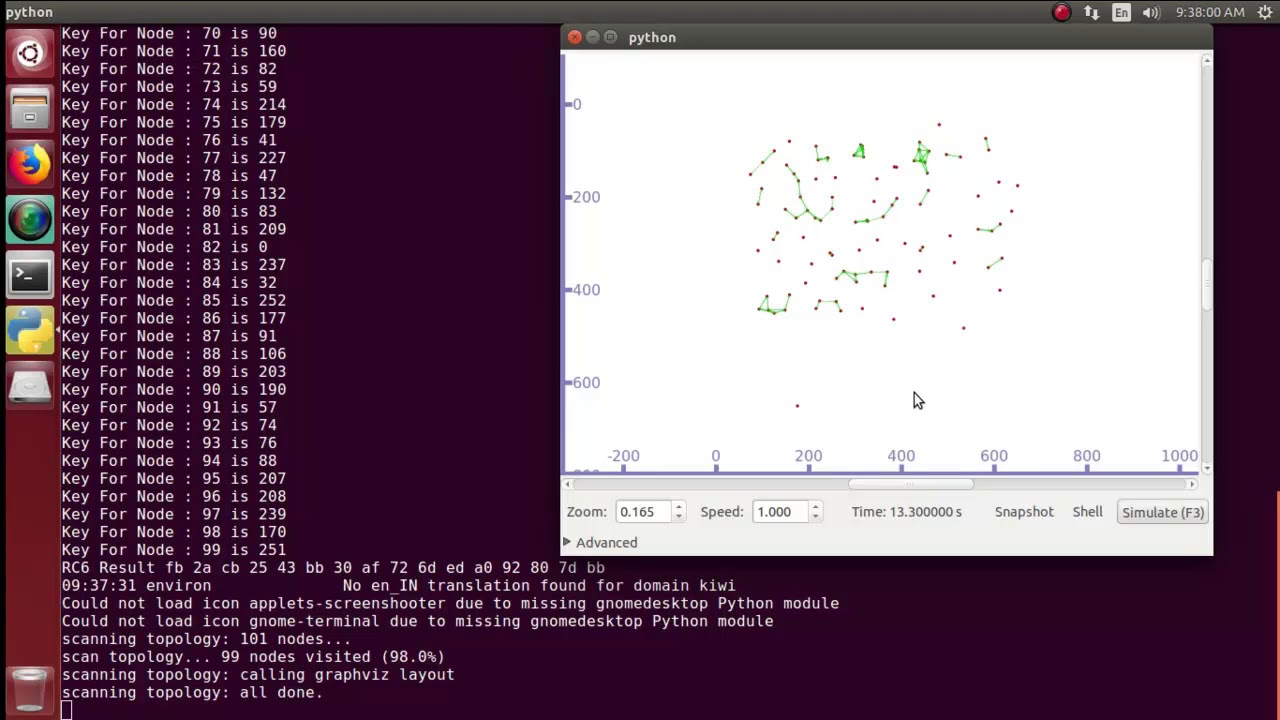
Task: Expand the Advanced section
Action: click(x=600, y=542)
